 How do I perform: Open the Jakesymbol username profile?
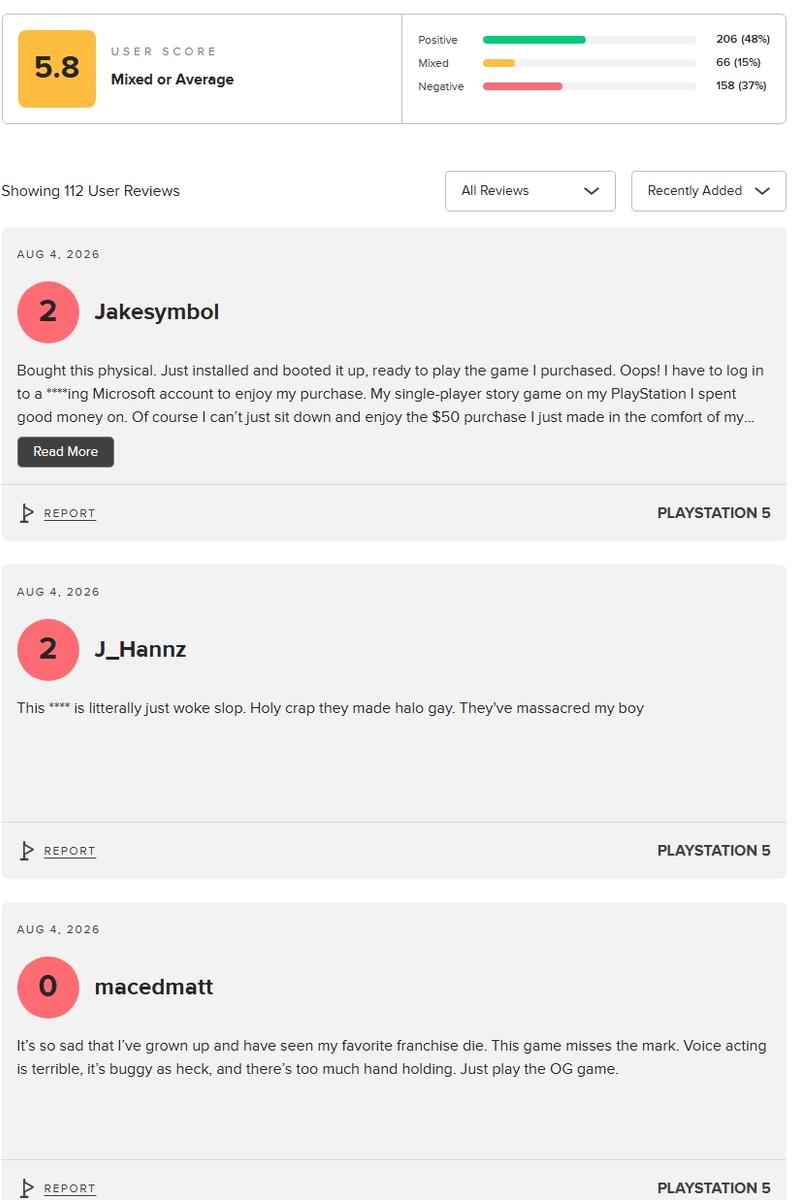pyautogui.click(x=157, y=312)
